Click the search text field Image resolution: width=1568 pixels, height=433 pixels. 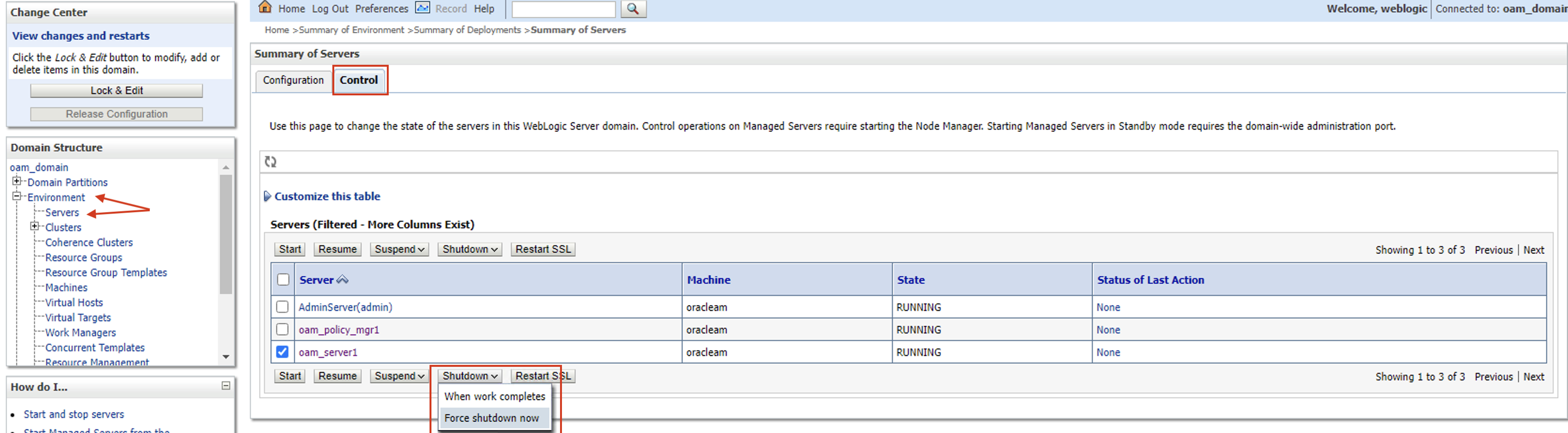563,9
